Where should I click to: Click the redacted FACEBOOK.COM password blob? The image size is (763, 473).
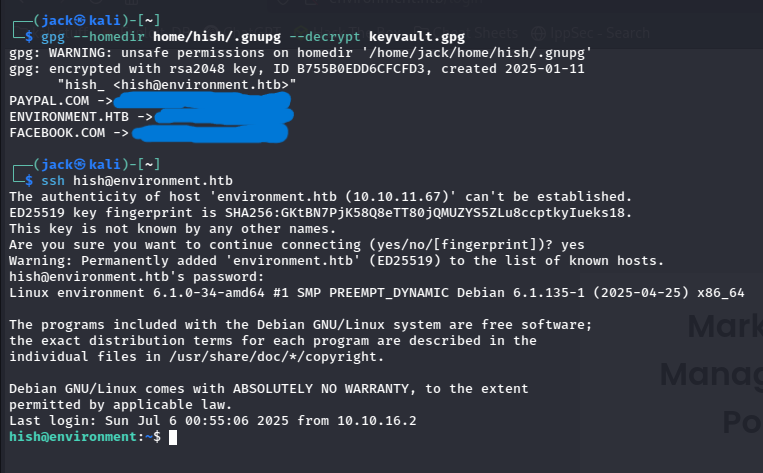coord(210,133)
